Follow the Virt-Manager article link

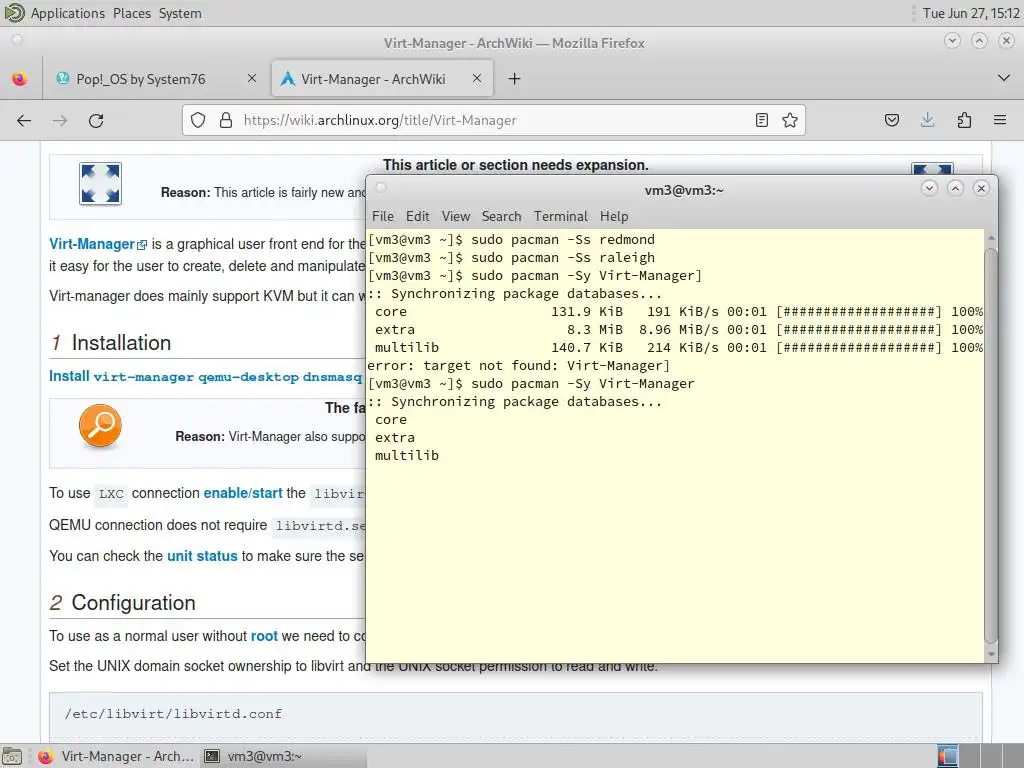92,244
